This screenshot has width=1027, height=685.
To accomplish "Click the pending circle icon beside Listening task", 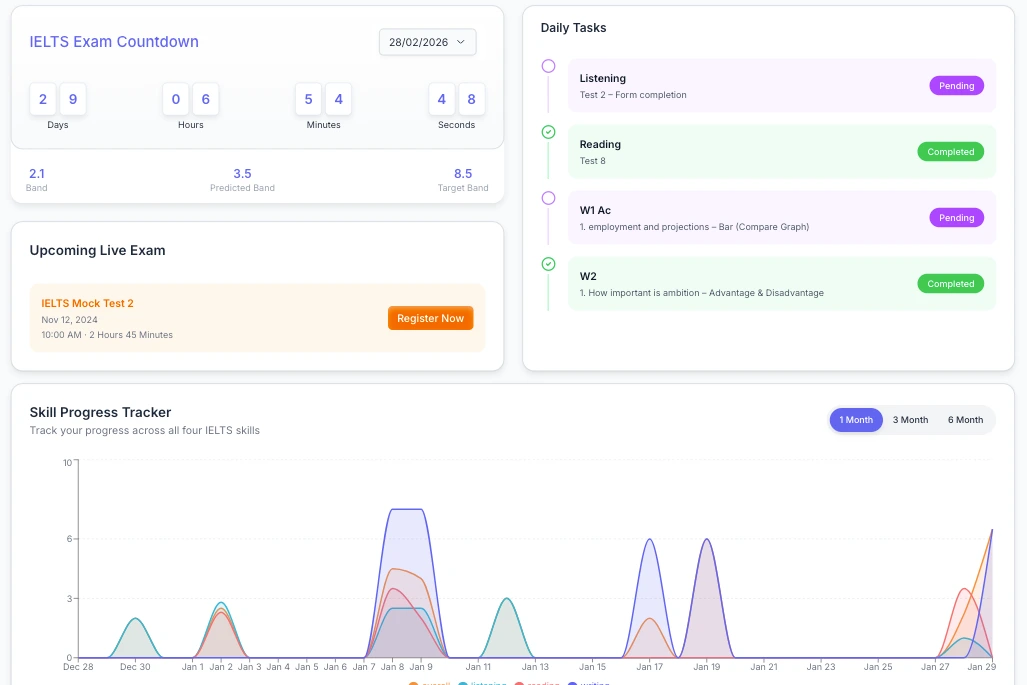I will pyautogui.click(x=547, y=64).
